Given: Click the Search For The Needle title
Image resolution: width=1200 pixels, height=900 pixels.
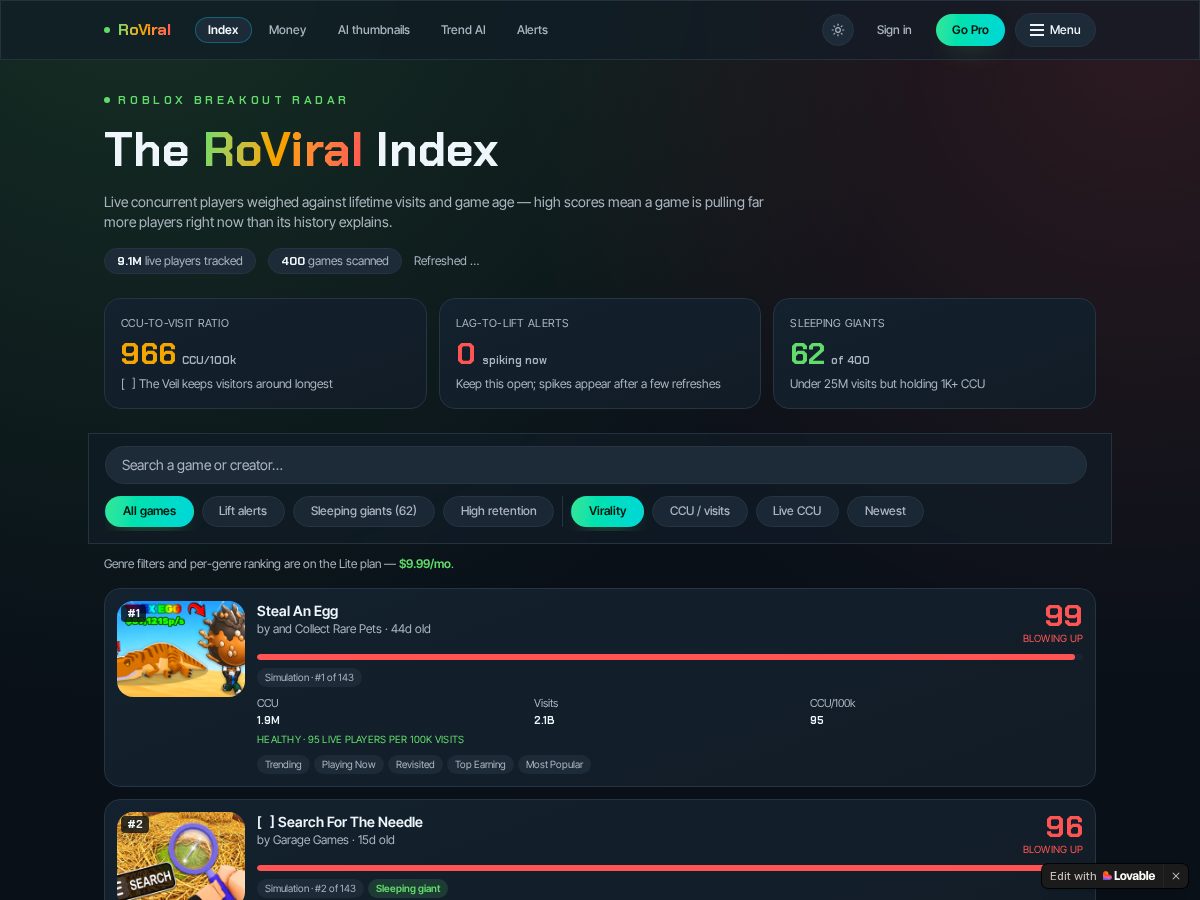Looking at the screenshot, I should point(340,822).
